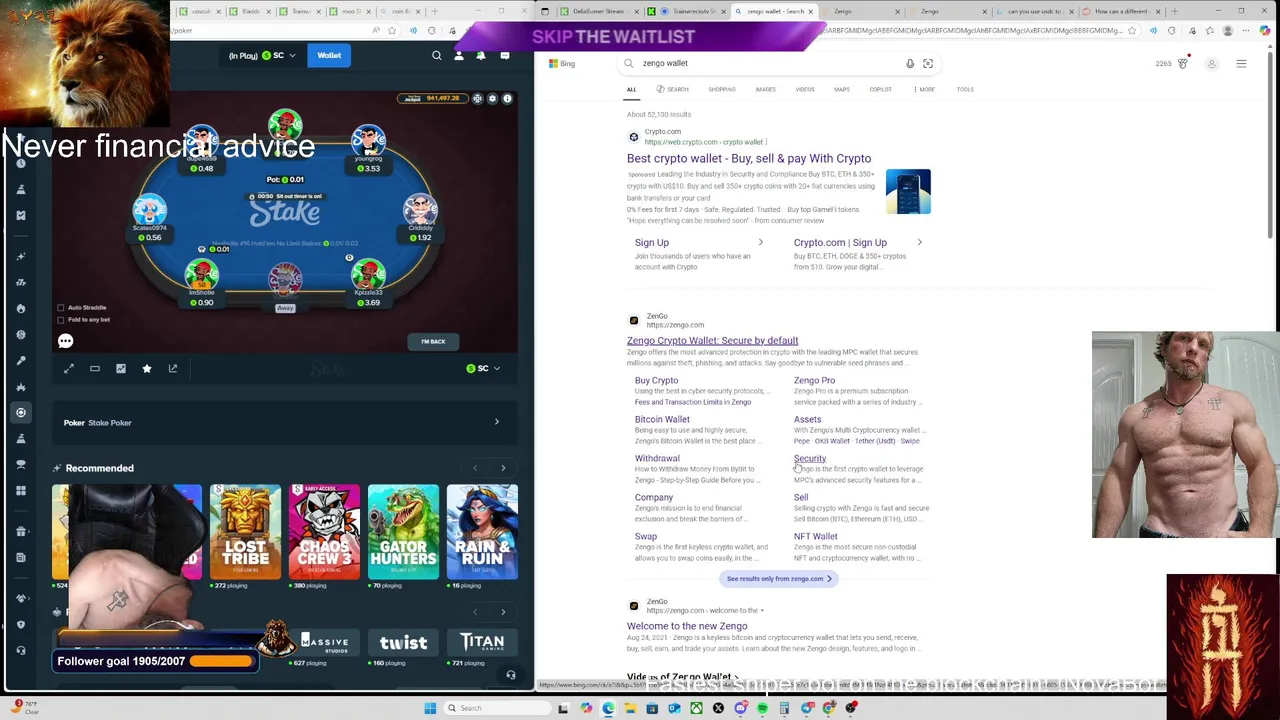Expand Crypto.com Sign Up sitelink chevron
Screen dimensions: 1280x720
point(919,242)
